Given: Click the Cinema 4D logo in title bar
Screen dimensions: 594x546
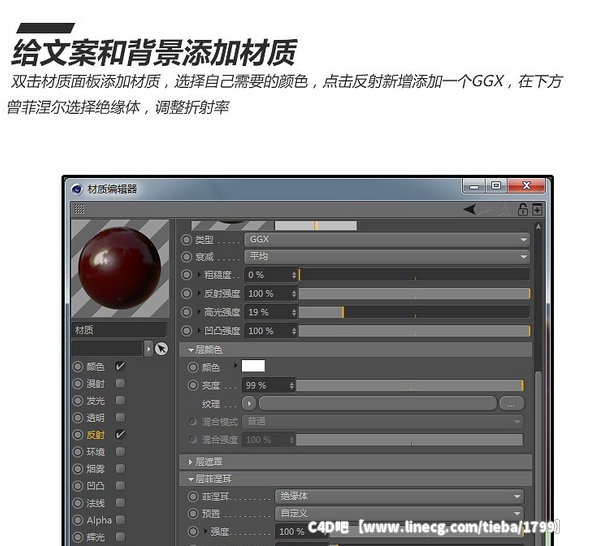Looking at the screenshot, I should point(77,189).
